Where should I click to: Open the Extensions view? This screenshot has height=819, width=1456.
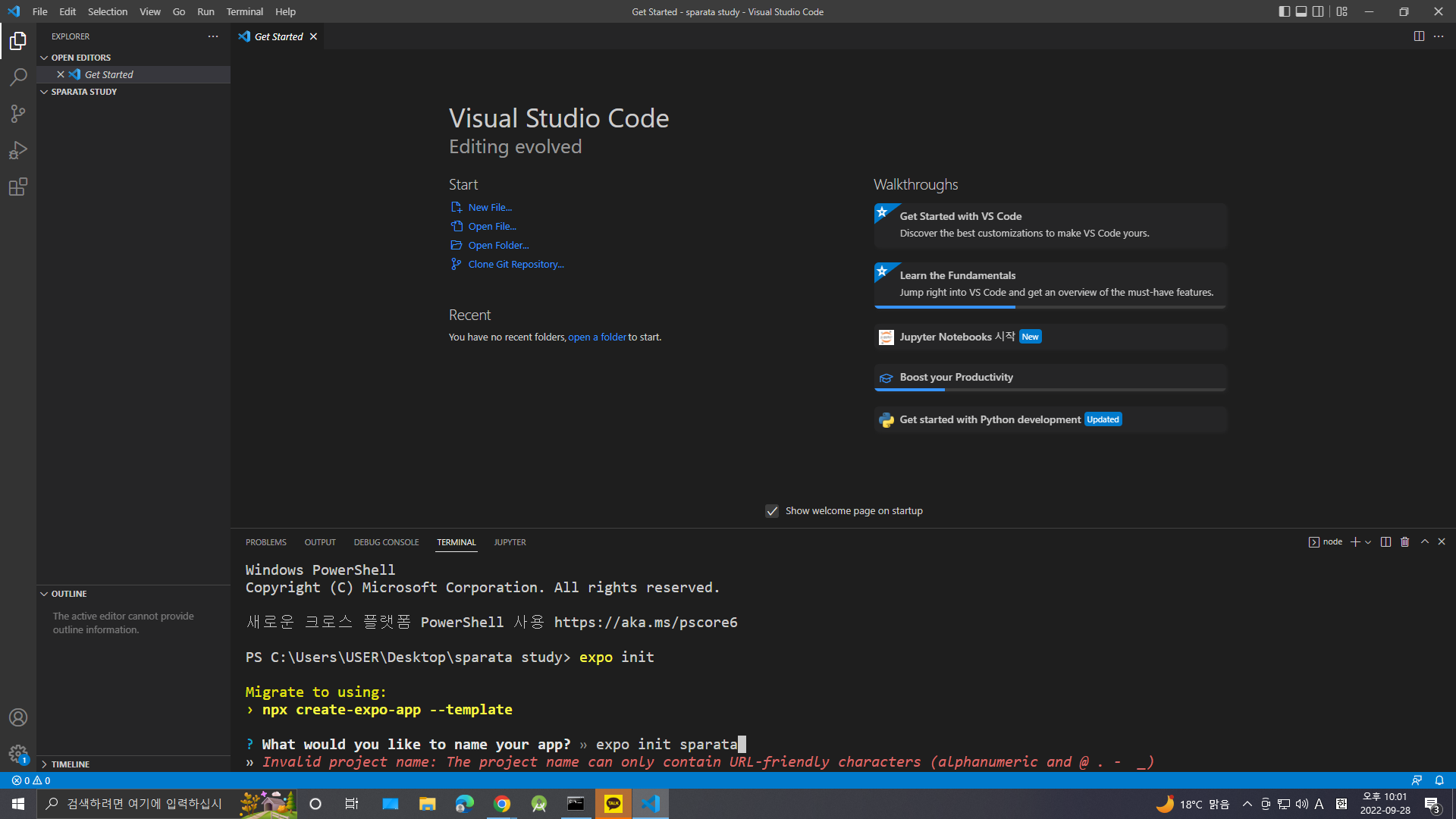(x=18, y=187)
